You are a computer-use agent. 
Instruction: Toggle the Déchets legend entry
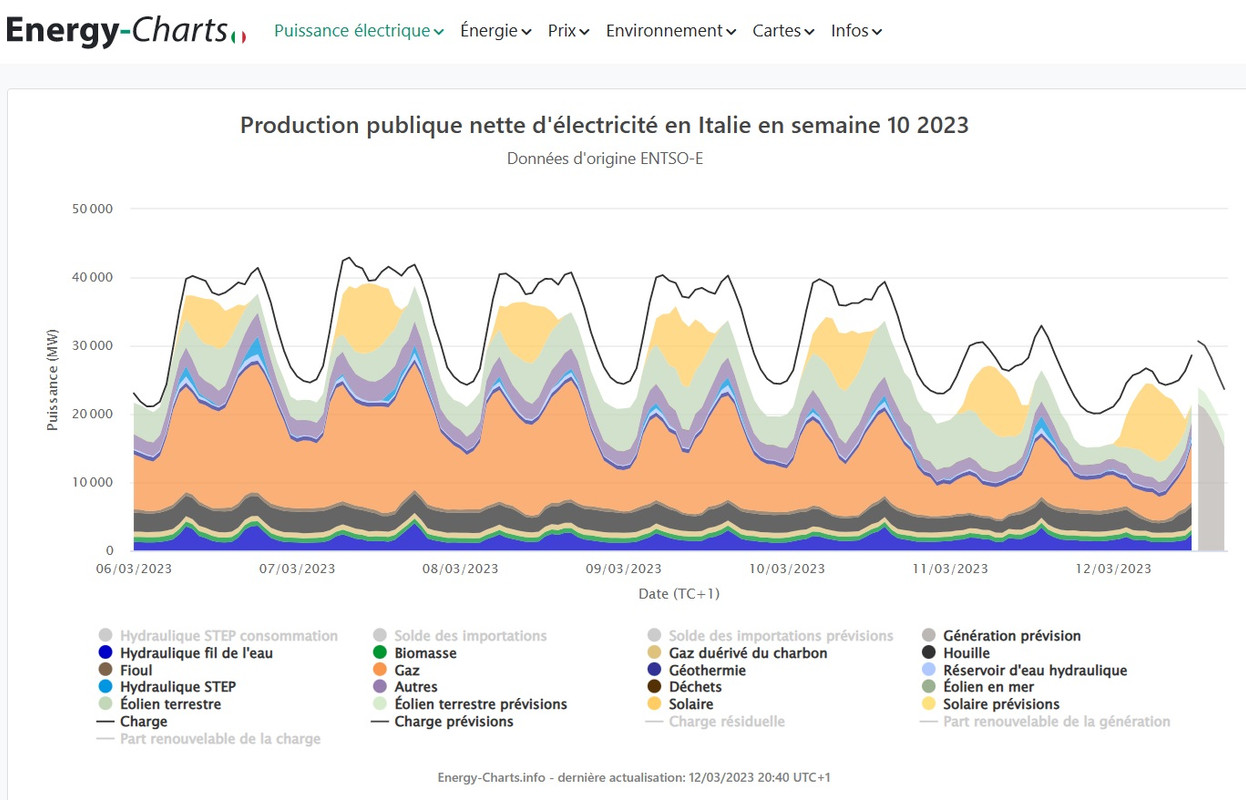pos(684,687)
